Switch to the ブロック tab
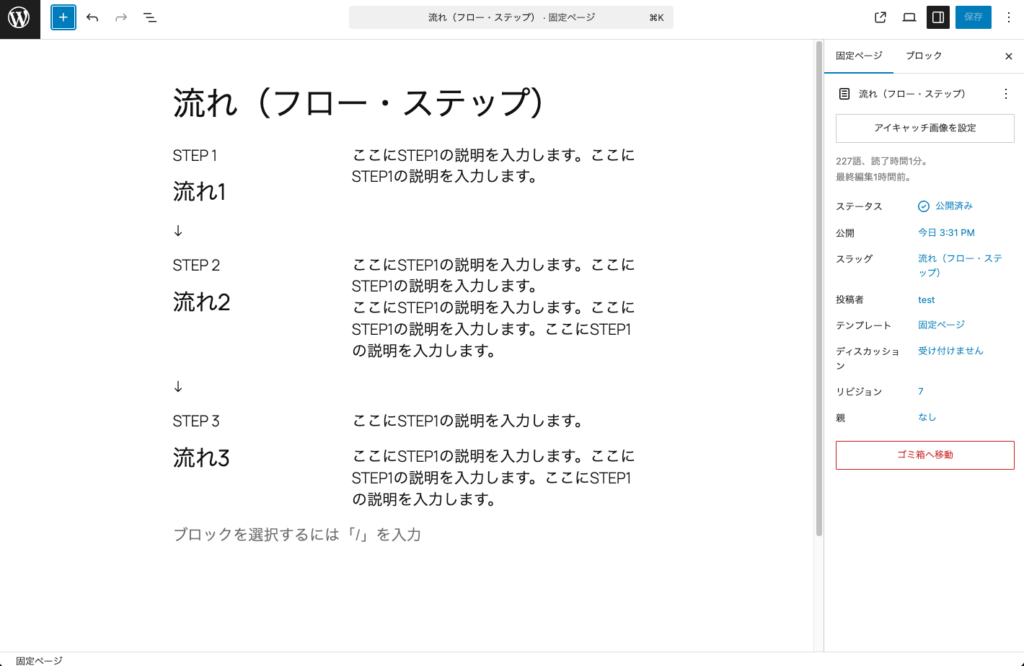The image size is (1024, 666). tap(923, 56)
